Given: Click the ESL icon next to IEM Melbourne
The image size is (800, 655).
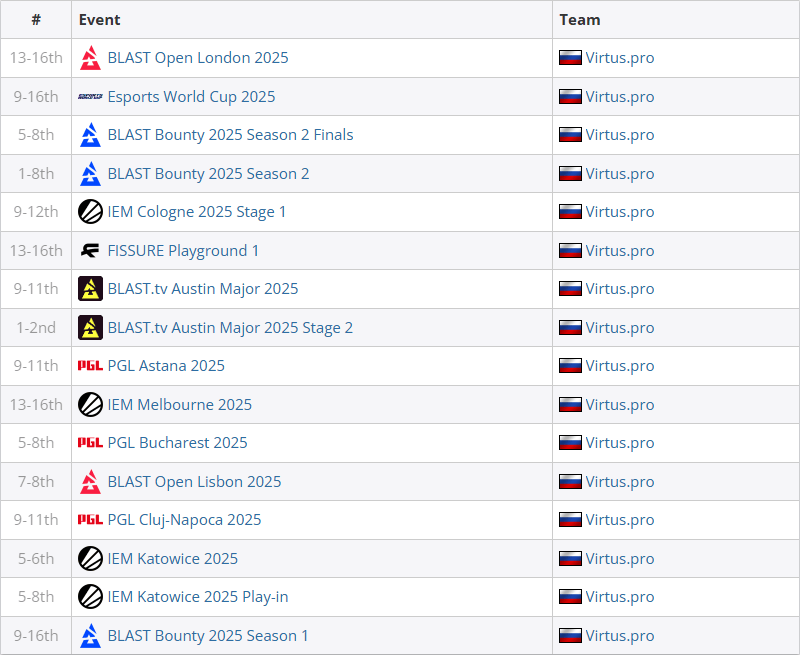Looking at the screenshot, I should [90, 405].
